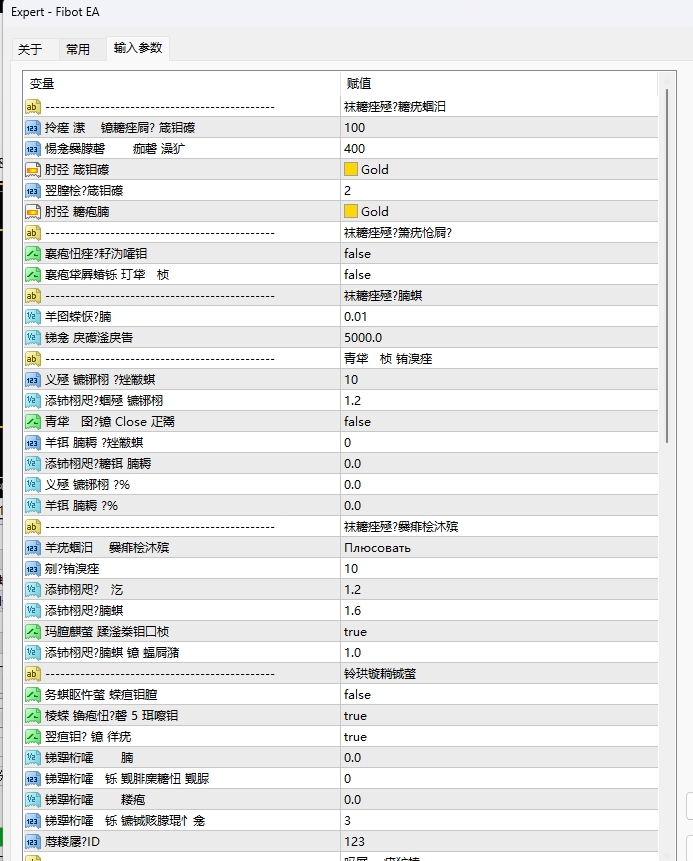Screen dimensions: 693x861
Task: Click the variable name containing 'Close'
Action: 110,422
